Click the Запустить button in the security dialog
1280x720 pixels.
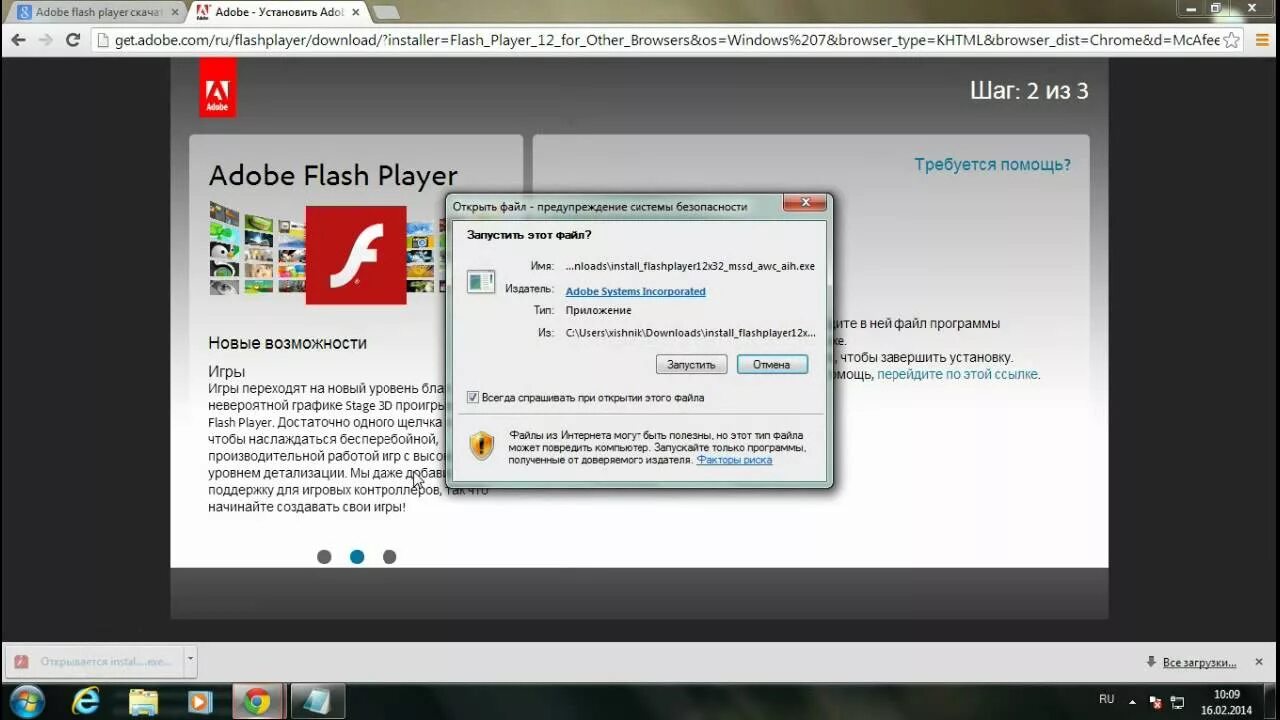coord(691,365)
